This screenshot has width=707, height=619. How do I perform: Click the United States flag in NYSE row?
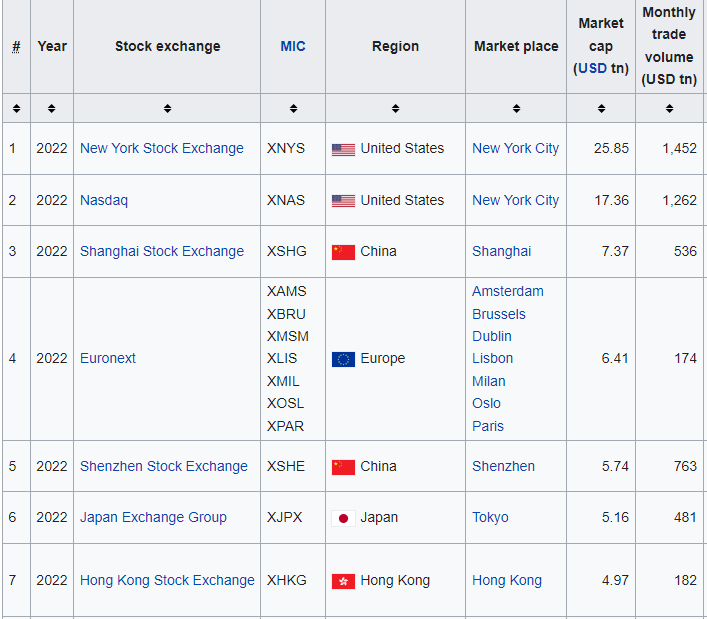coord(343,149)
